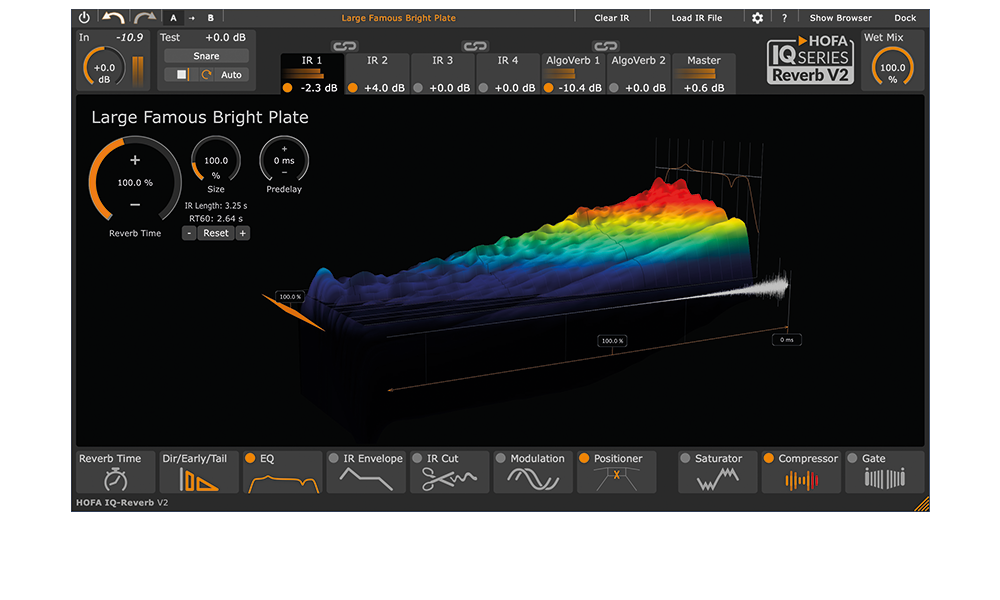The height and width of the screenshot is (600, 1000).
Task: Copy A to B with arrow
Action: click(191, 18)
